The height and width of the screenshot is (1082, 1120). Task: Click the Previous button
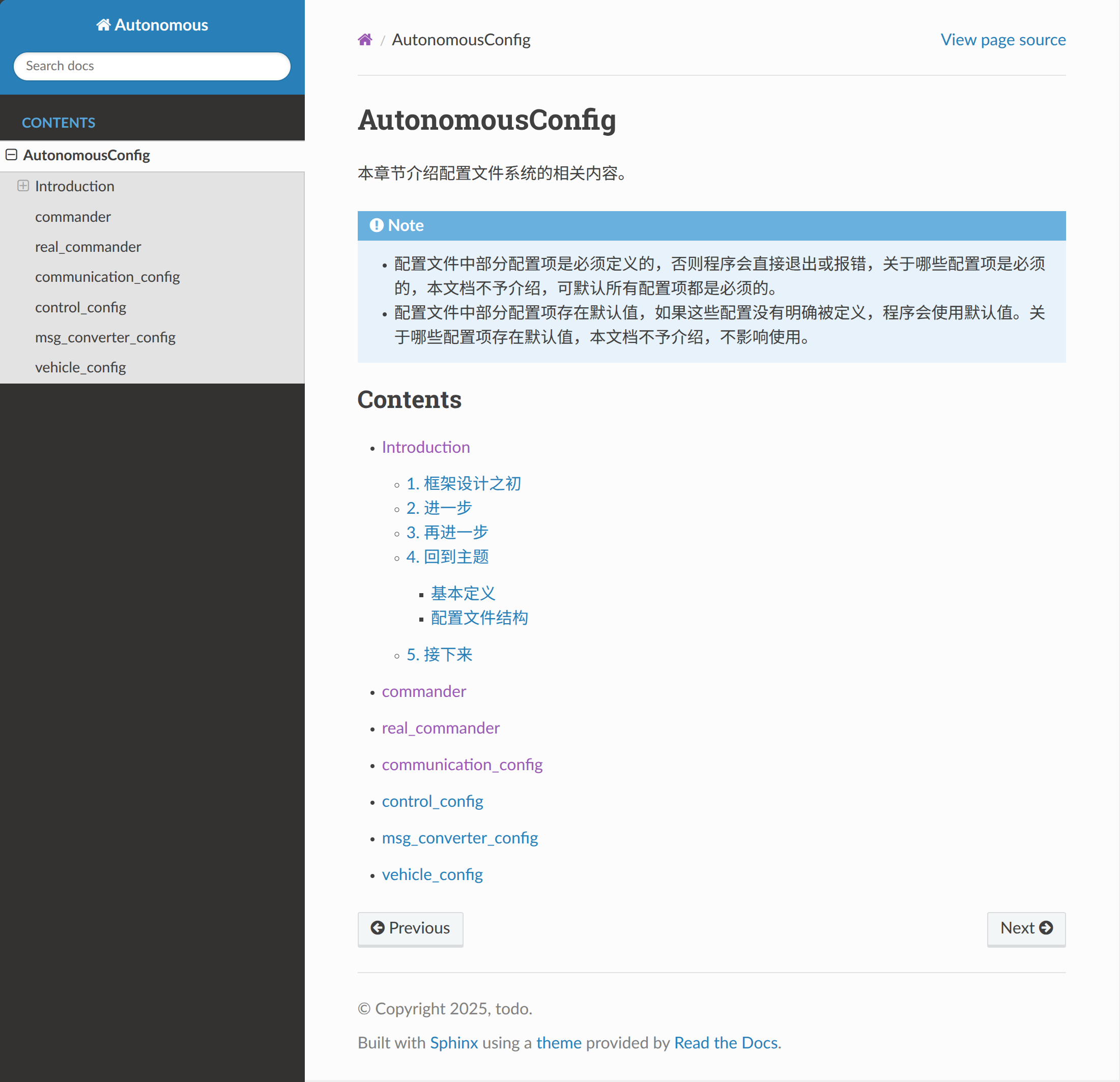point(410,928)
